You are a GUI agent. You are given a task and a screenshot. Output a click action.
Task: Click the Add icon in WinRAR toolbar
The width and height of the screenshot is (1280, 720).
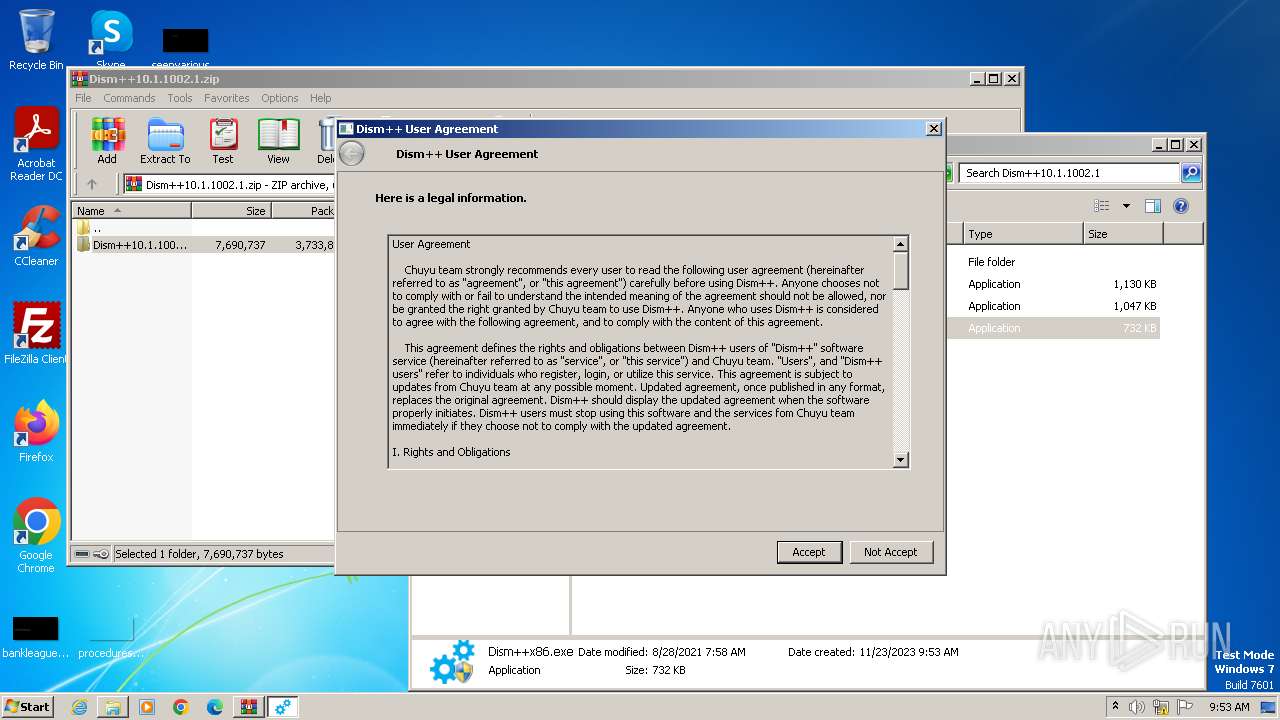107,141
